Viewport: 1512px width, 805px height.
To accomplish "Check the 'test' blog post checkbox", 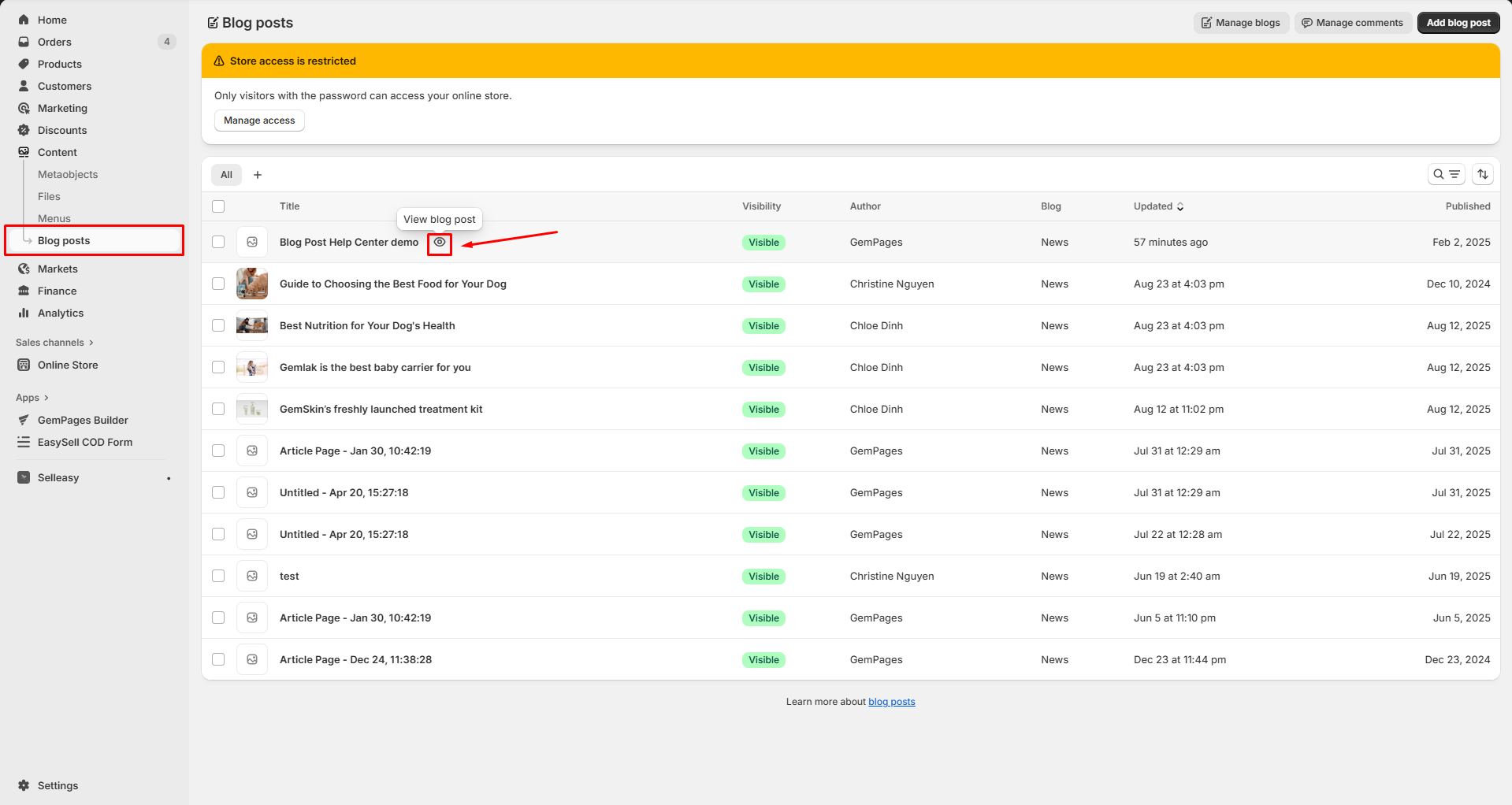I will [x=218, y=576].
